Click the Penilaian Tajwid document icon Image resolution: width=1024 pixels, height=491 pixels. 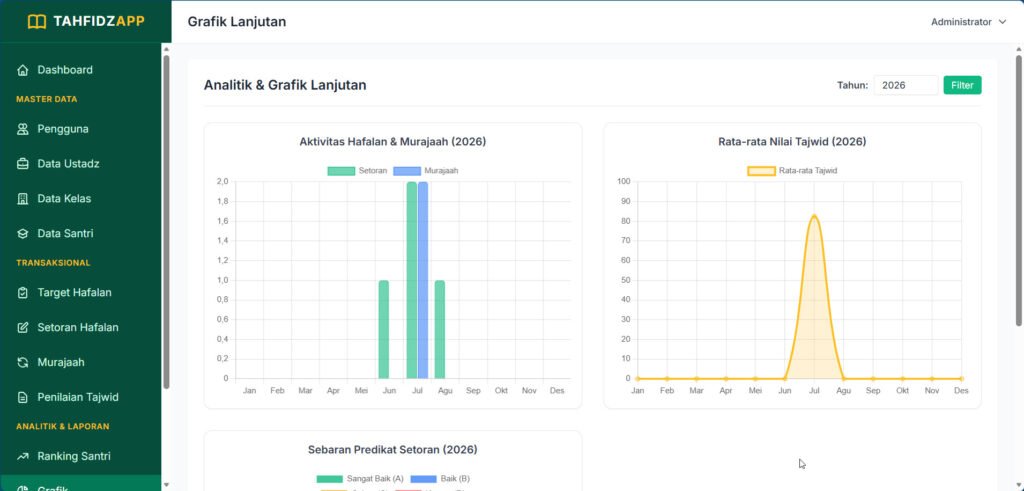tap(23, 397)
